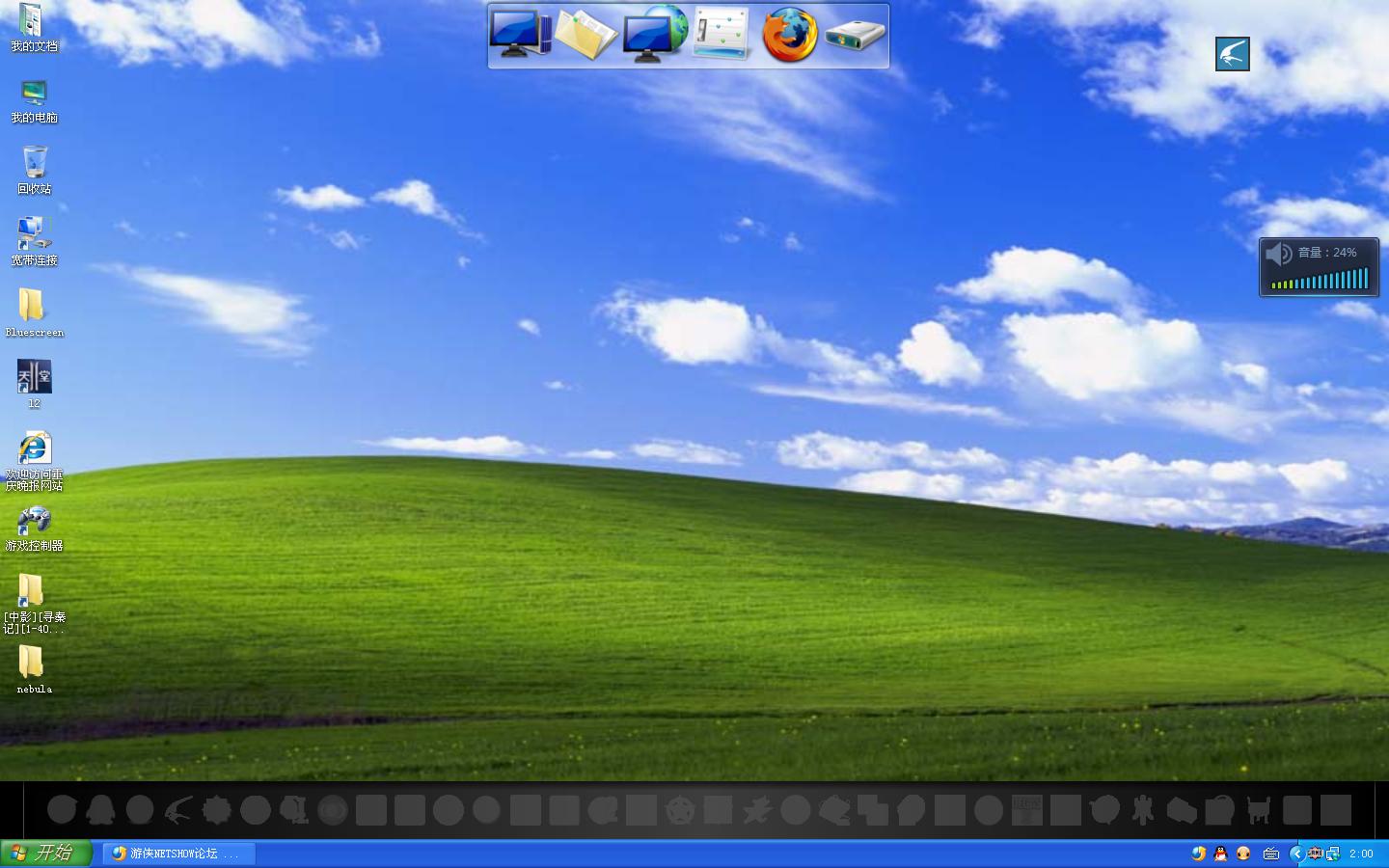Open 回收站 recycle bin icon
Image resolution: width=1389 pixels, height=868 pixels.
coord(34,171)
